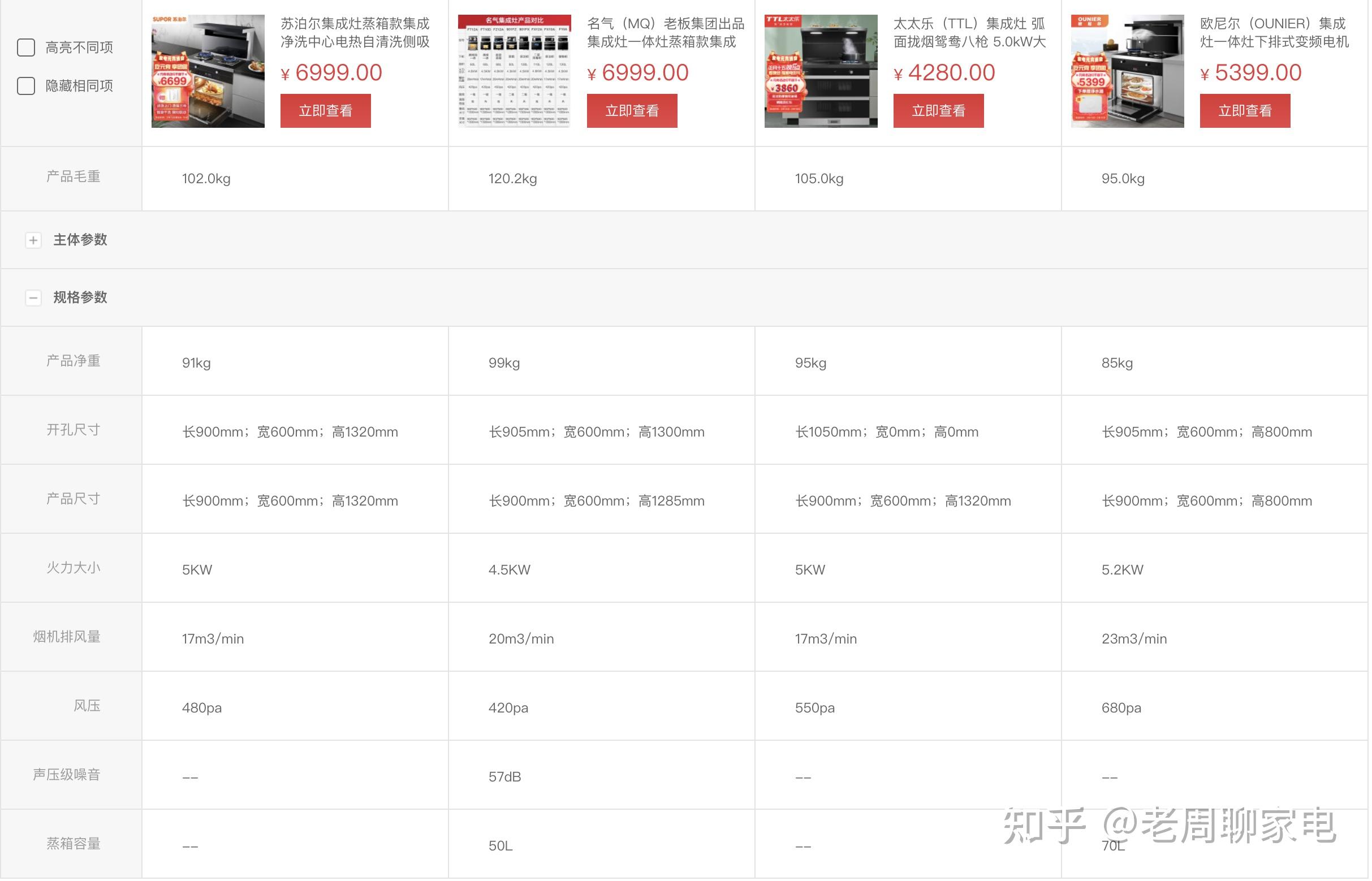The height and width of the screenshot is (881, 1372).
Task: Click the 主体参数 section header label
Action: [x=80, y=240]
